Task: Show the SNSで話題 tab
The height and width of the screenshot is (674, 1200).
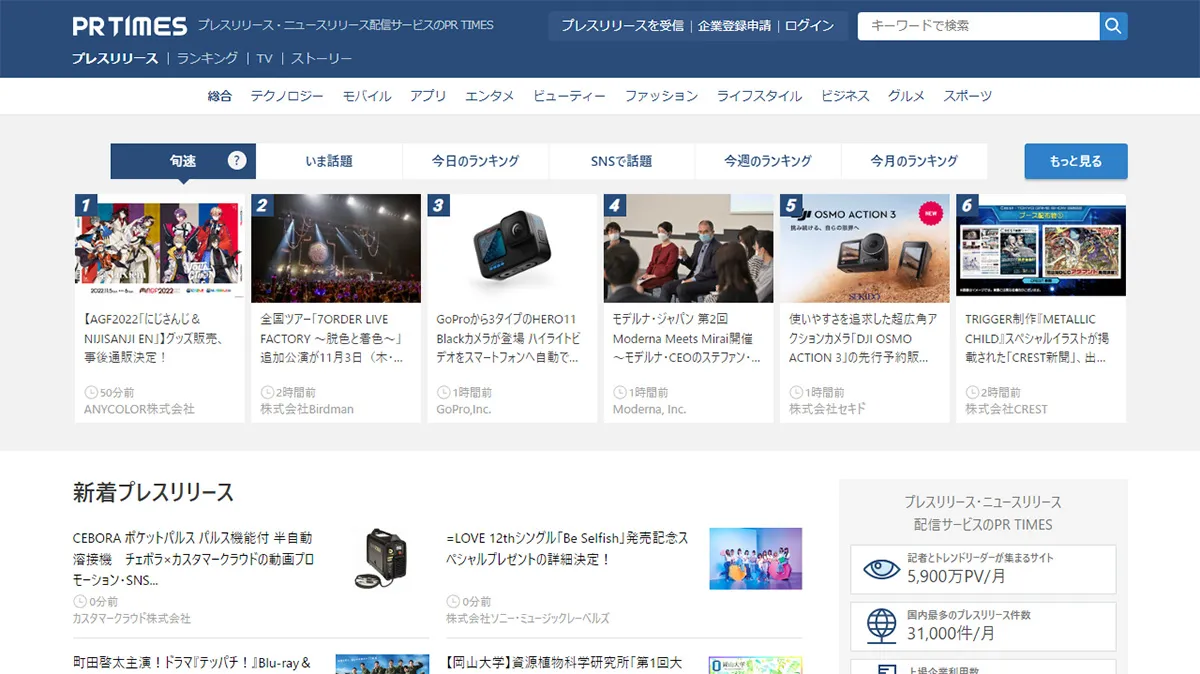Action: 621,161
